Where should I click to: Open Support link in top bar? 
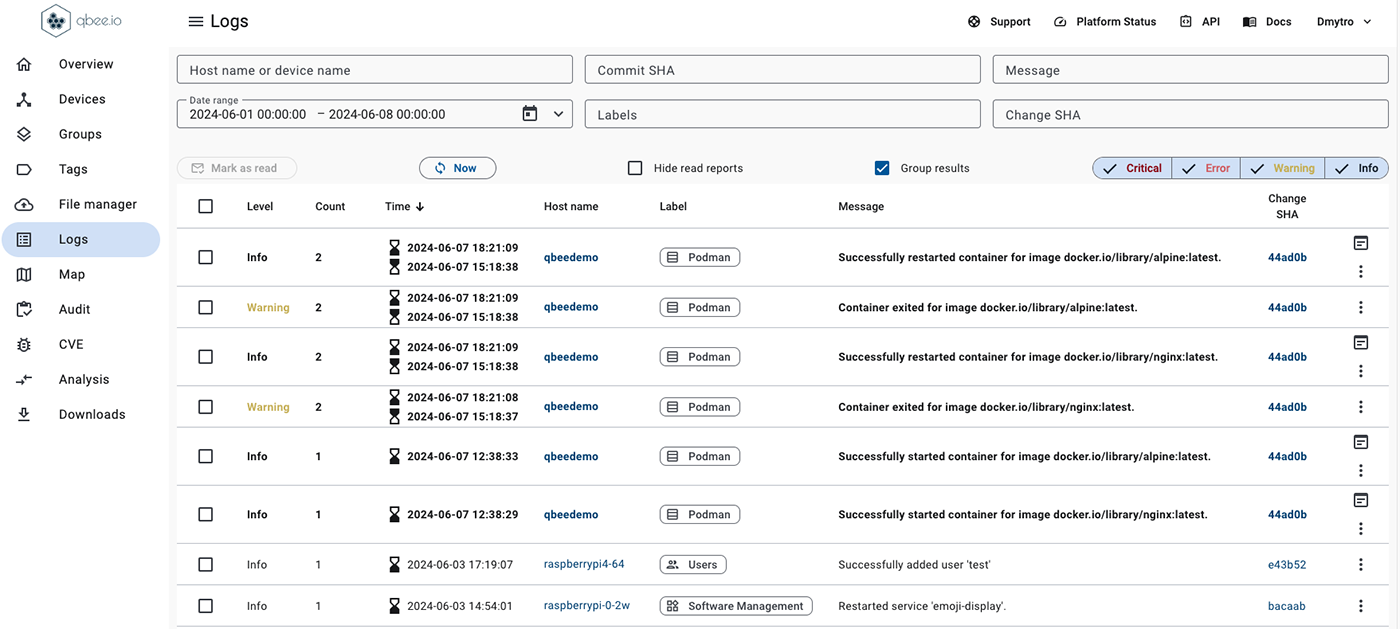(x=999, y=22)
